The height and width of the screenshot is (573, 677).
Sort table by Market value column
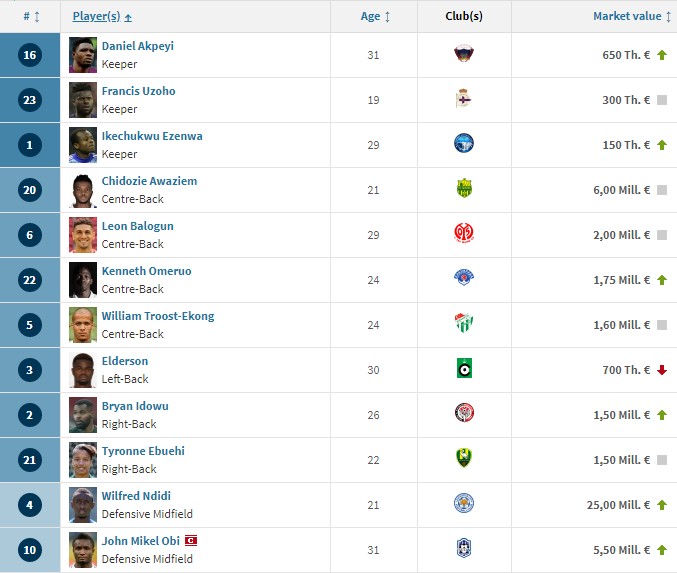(632, 16)
